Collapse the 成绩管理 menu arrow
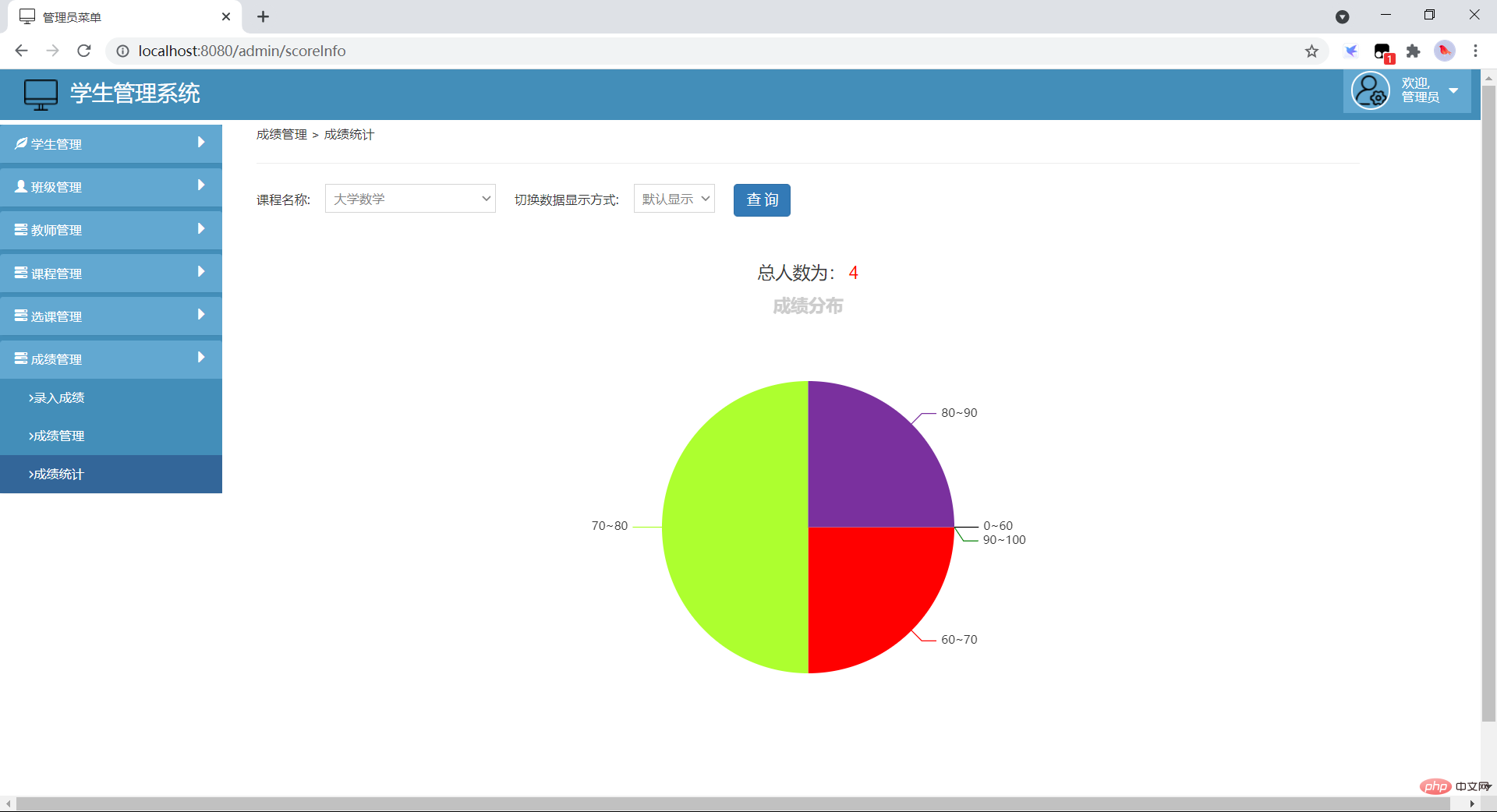This screenshot has height=812, width=1497. click(x=201, y=357)
